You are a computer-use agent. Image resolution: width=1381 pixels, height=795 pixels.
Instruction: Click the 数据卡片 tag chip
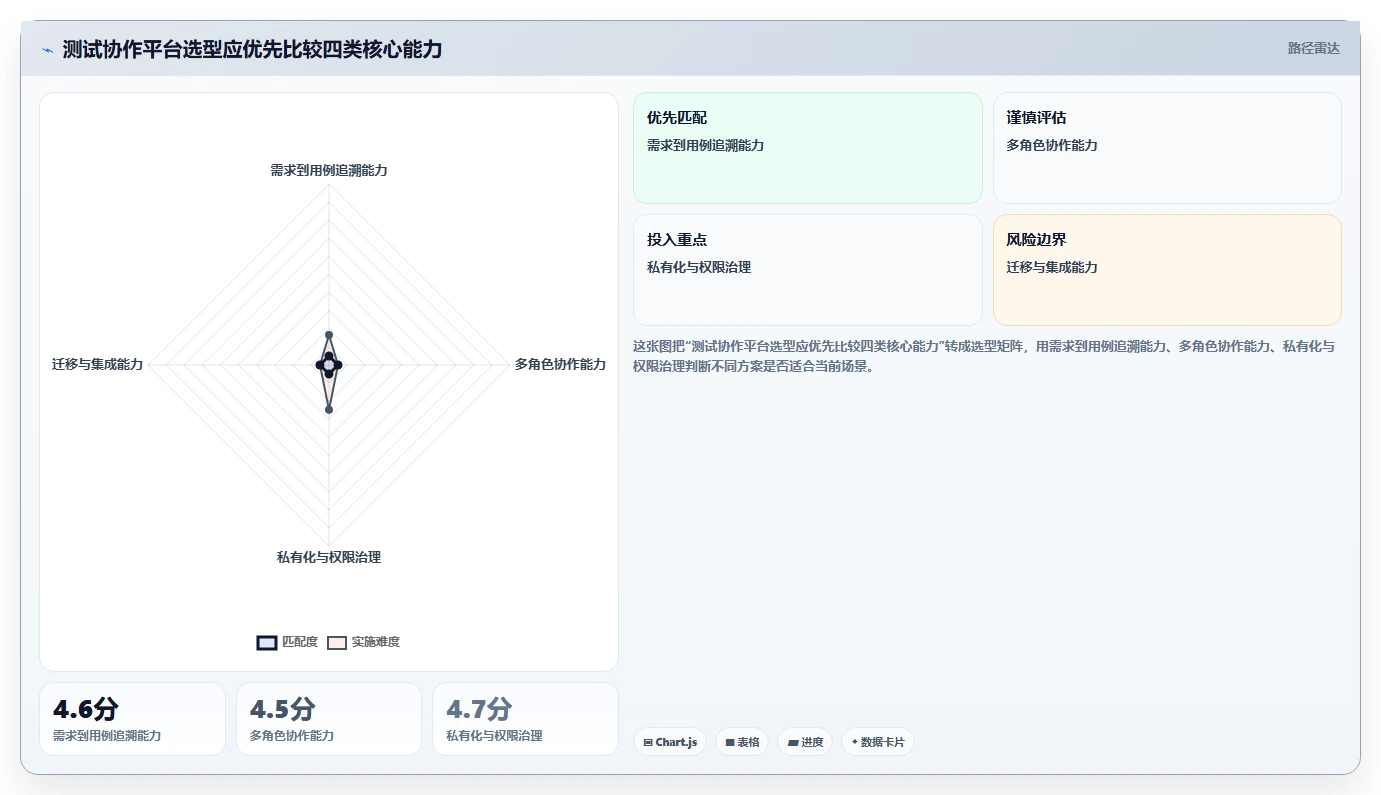click(878, 742)
